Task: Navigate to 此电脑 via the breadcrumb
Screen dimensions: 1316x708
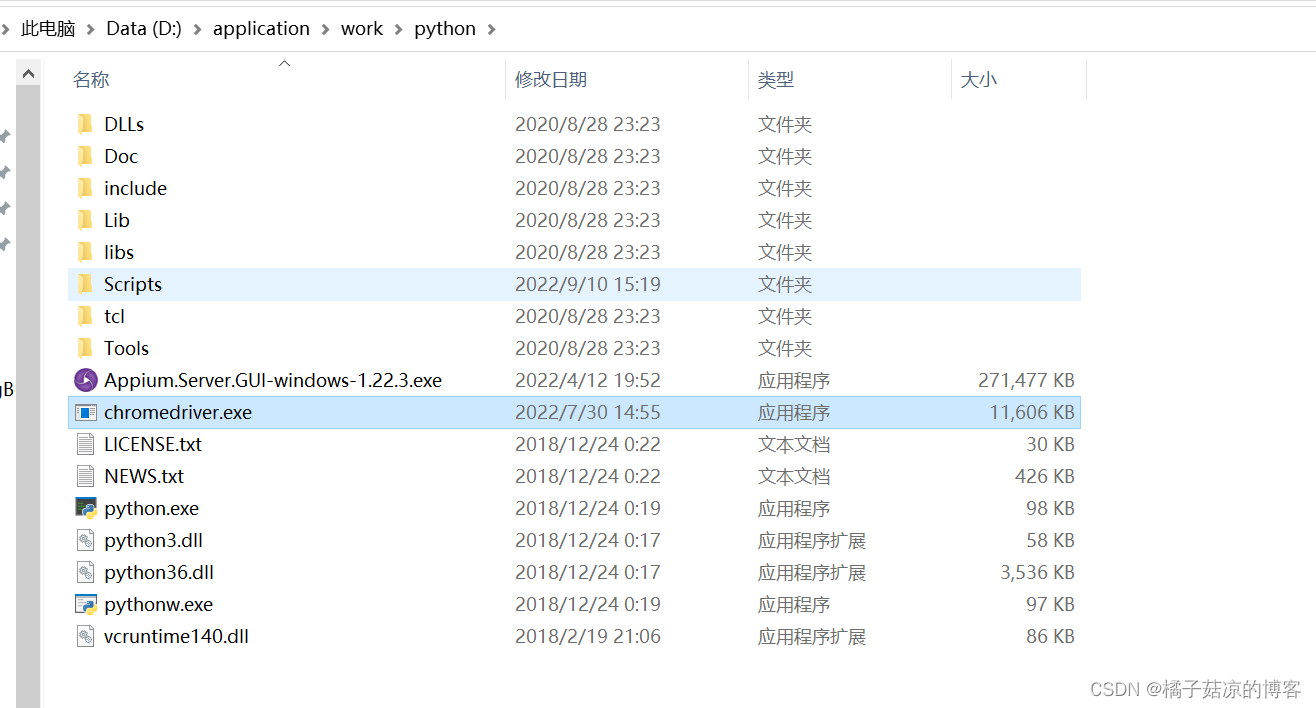Action: click(x=47, y=28)
